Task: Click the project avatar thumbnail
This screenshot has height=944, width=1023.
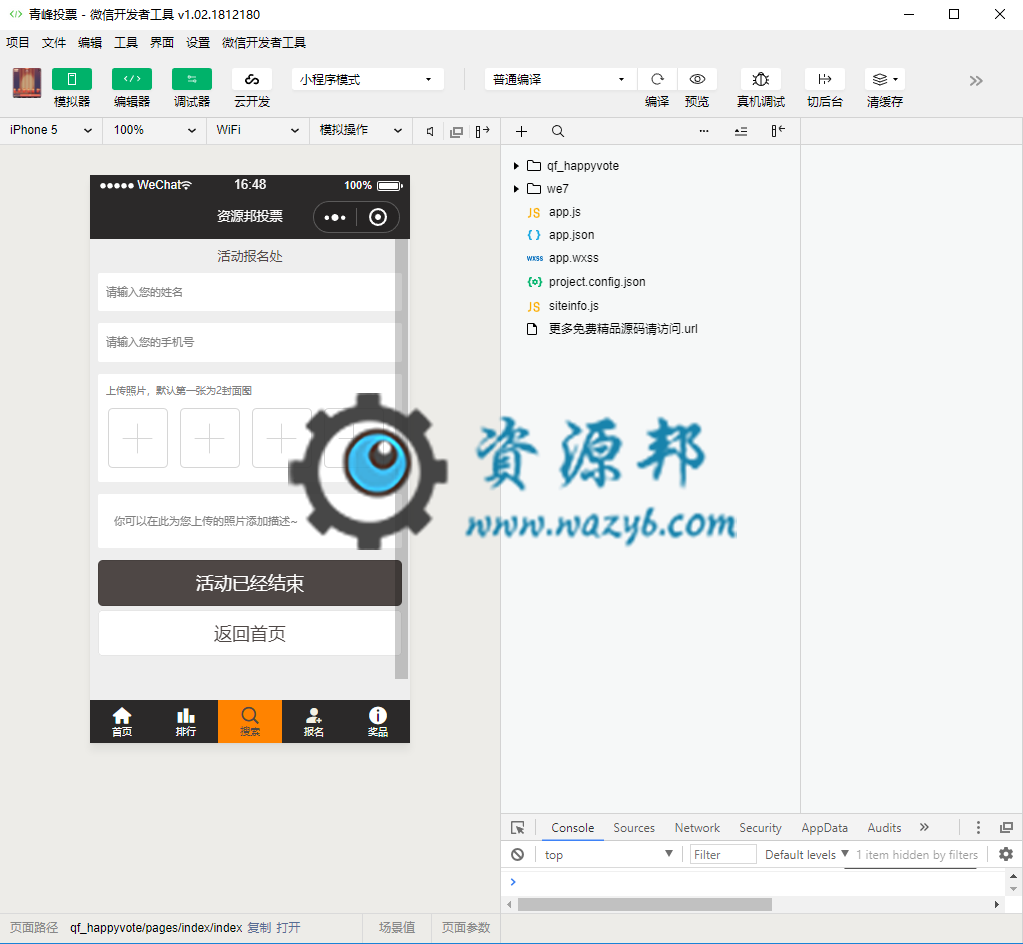Action: pos(27,84)
